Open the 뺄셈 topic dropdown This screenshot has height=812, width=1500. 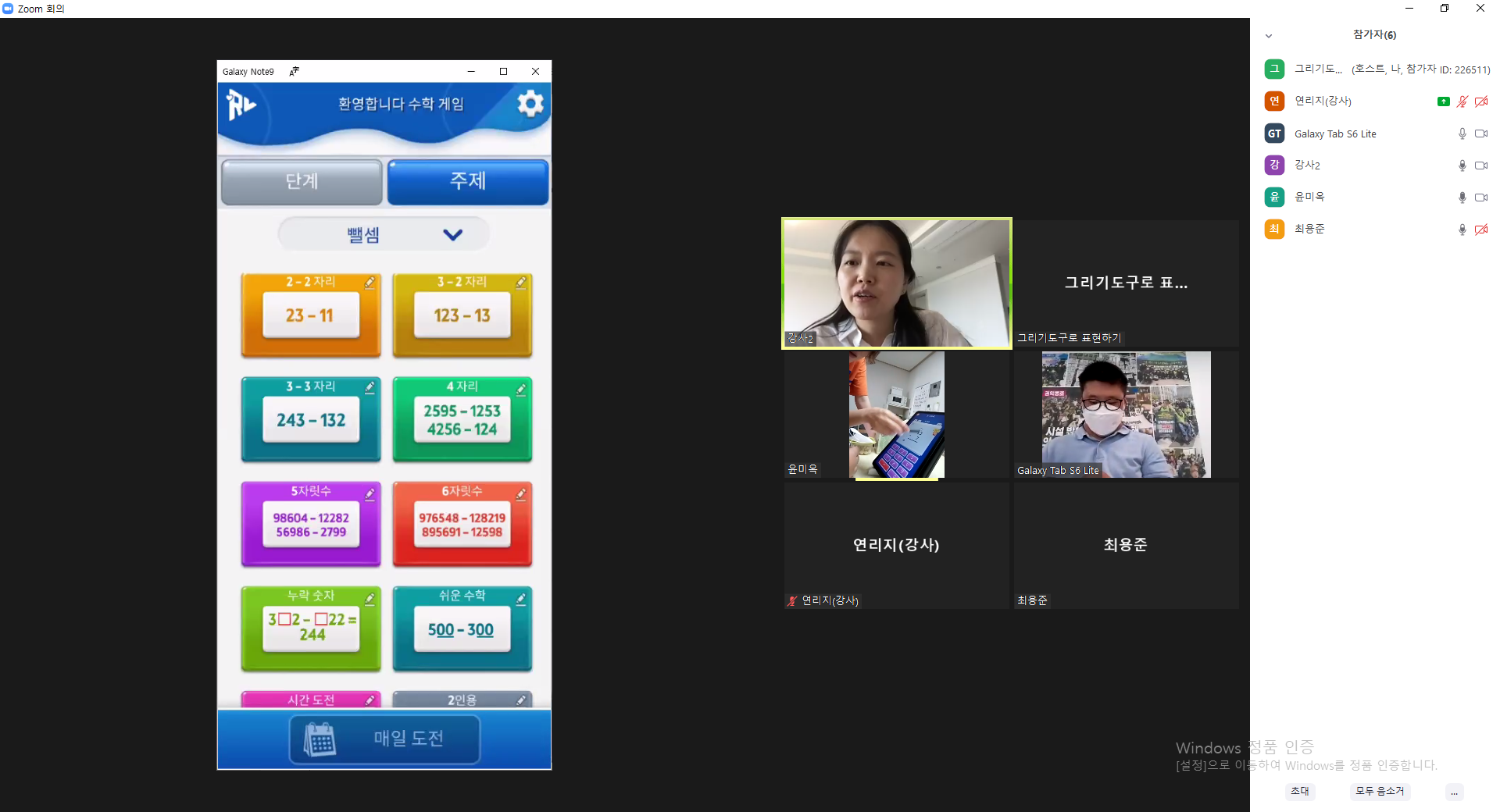[x=384, y=234]
